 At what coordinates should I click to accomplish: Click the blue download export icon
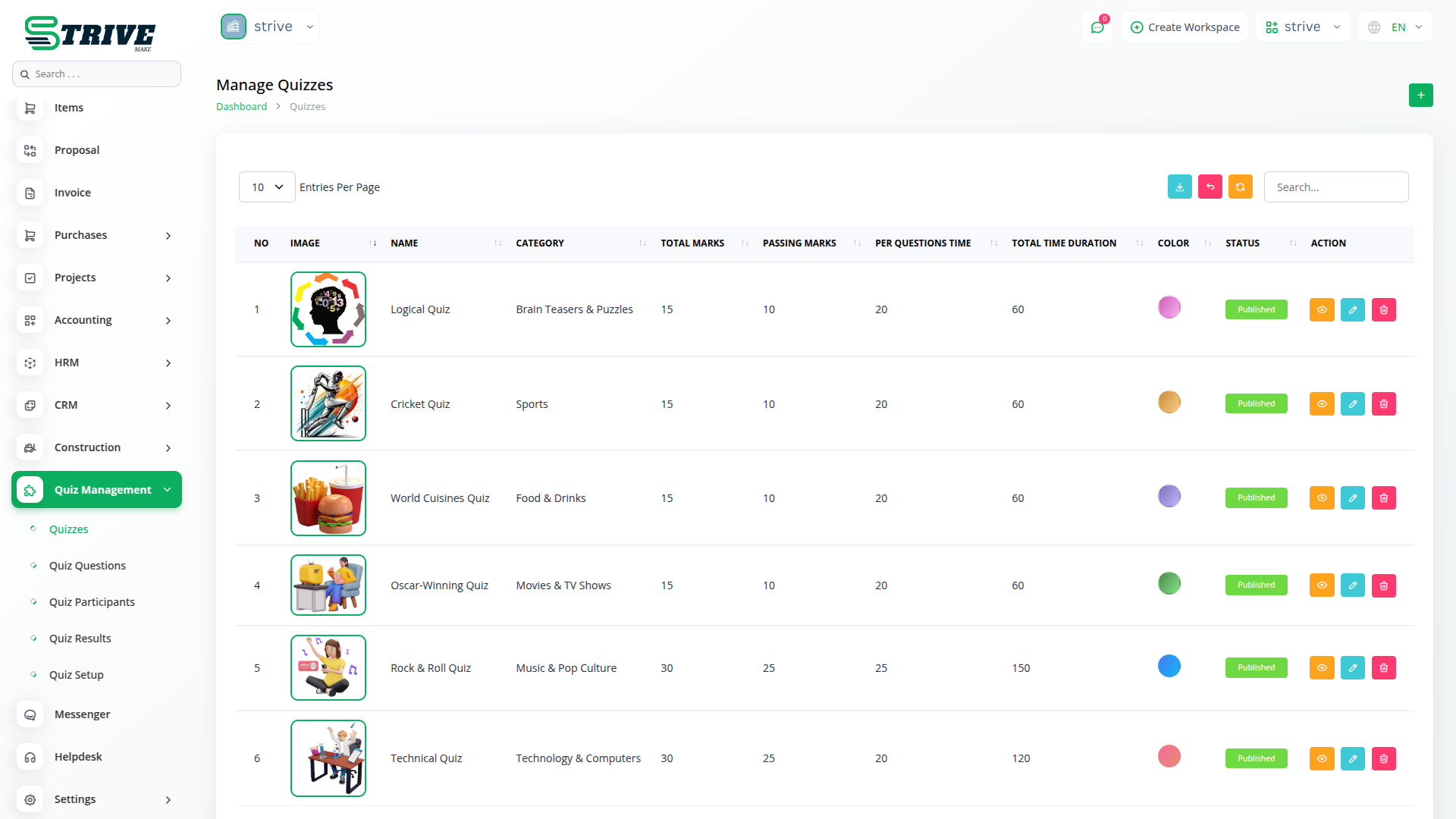click(1179, 187)
